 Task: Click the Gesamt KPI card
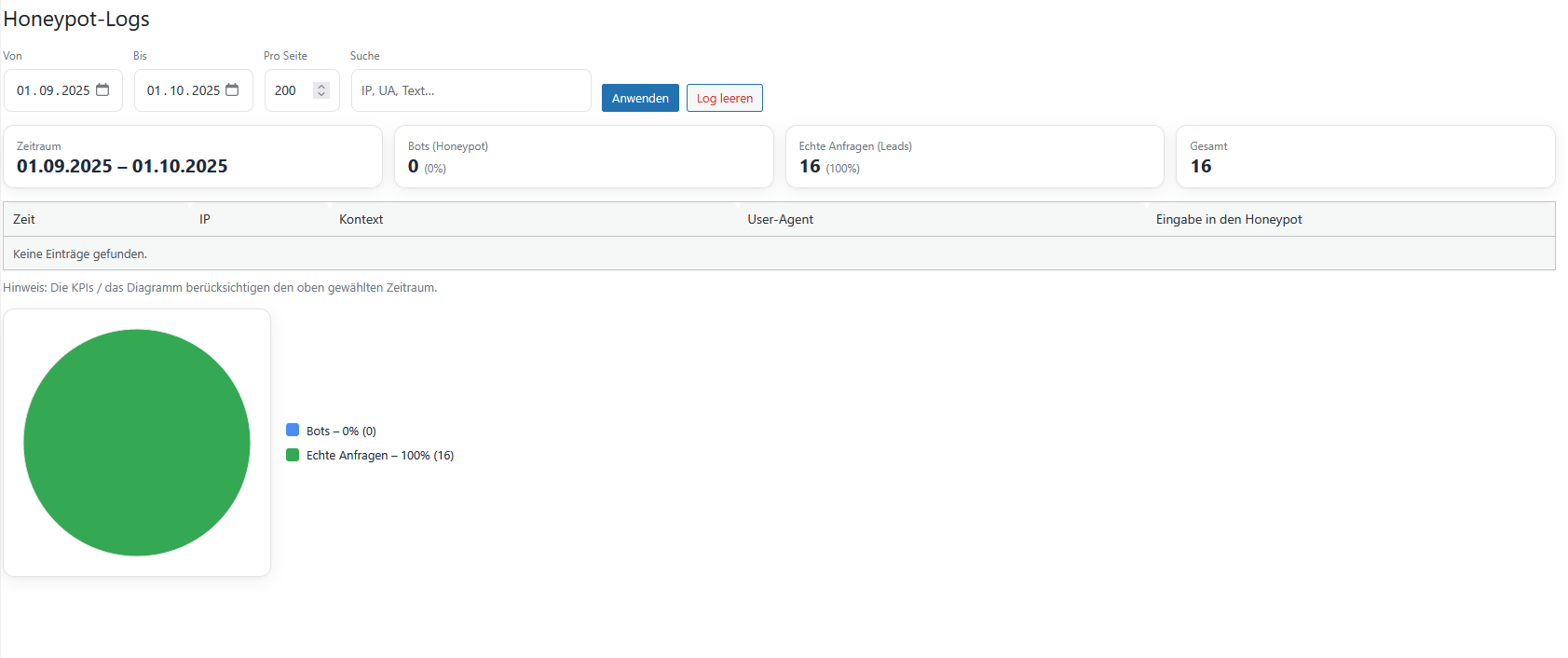1365,157
